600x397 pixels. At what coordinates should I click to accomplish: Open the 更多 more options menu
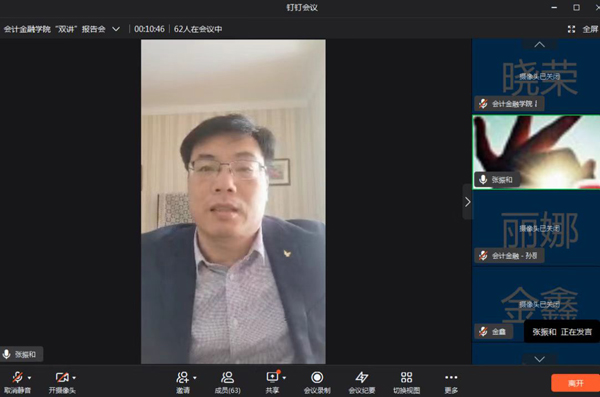451,382
